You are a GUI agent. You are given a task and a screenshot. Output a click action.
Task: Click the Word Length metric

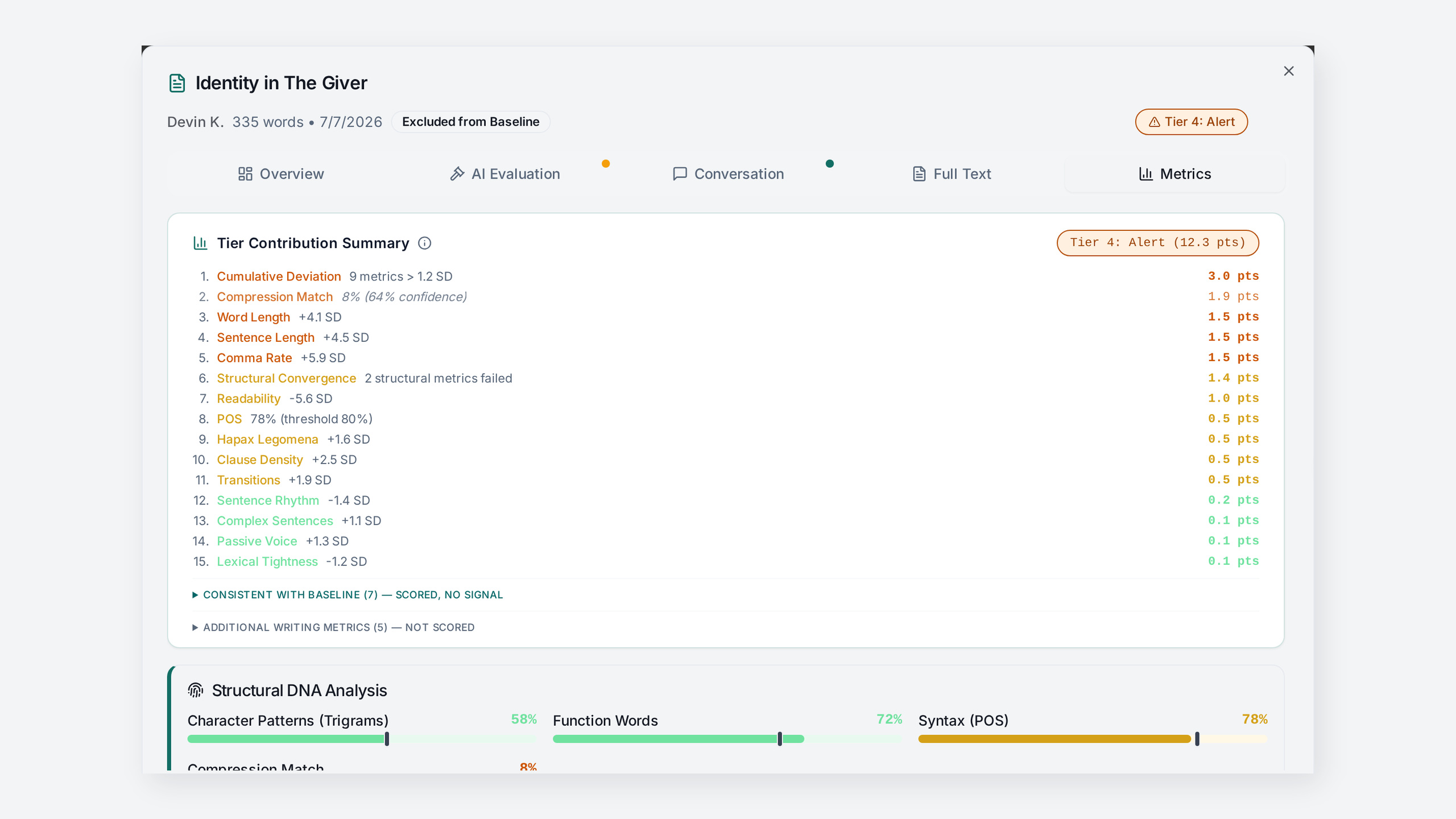coord(253,317)
